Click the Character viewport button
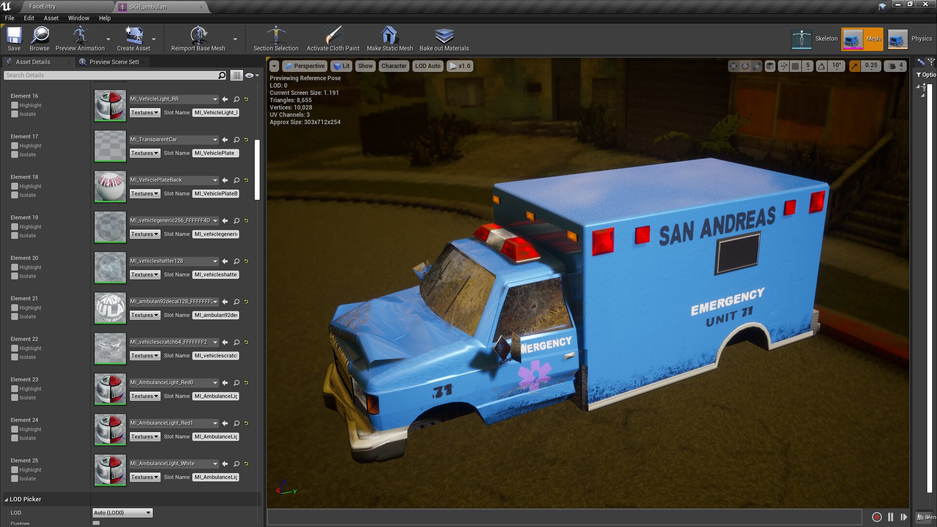The width and height of the screenshot is (937, 527). (x=393, y=66)
